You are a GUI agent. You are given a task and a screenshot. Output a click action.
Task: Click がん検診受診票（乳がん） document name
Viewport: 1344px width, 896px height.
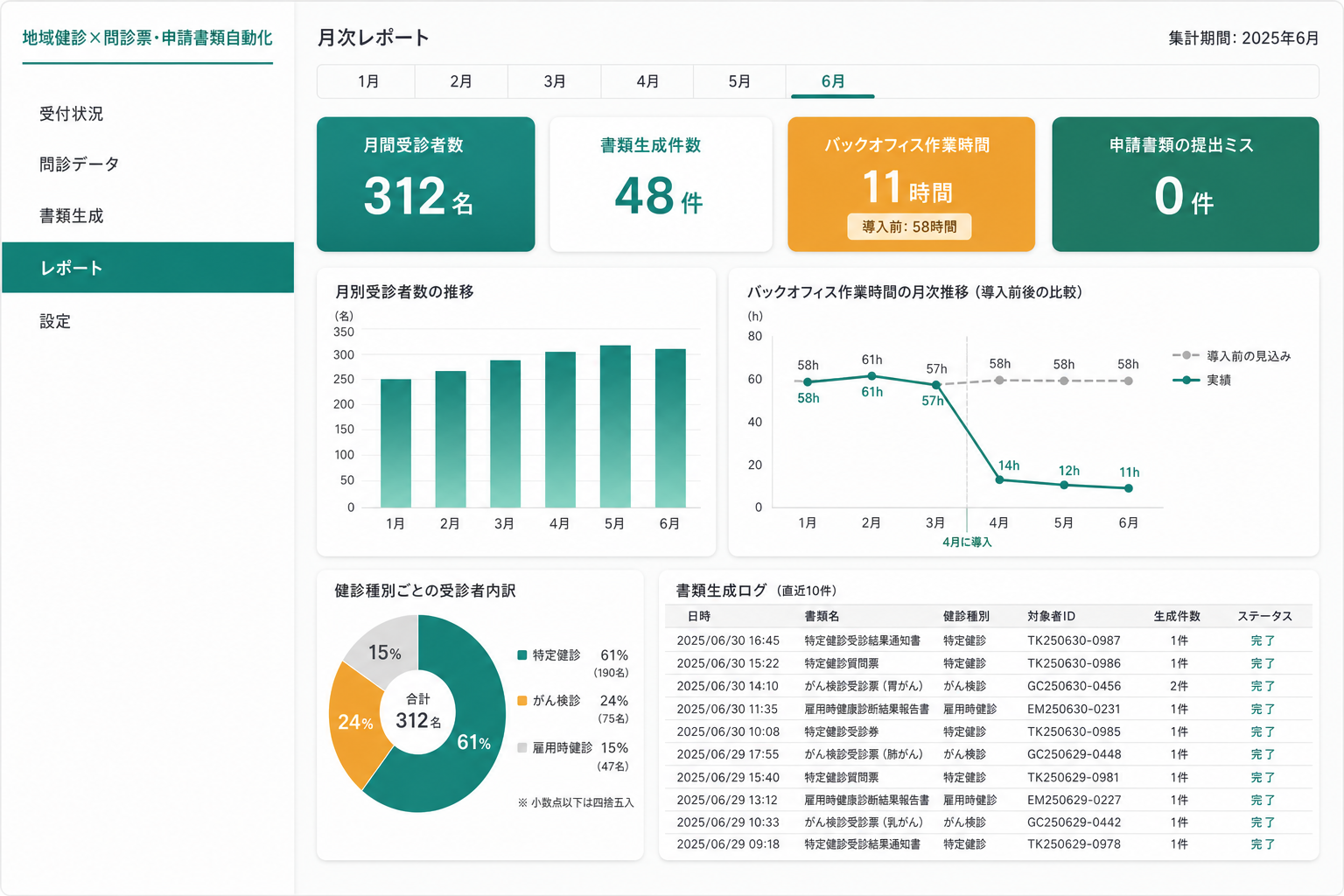click(864, 822)
